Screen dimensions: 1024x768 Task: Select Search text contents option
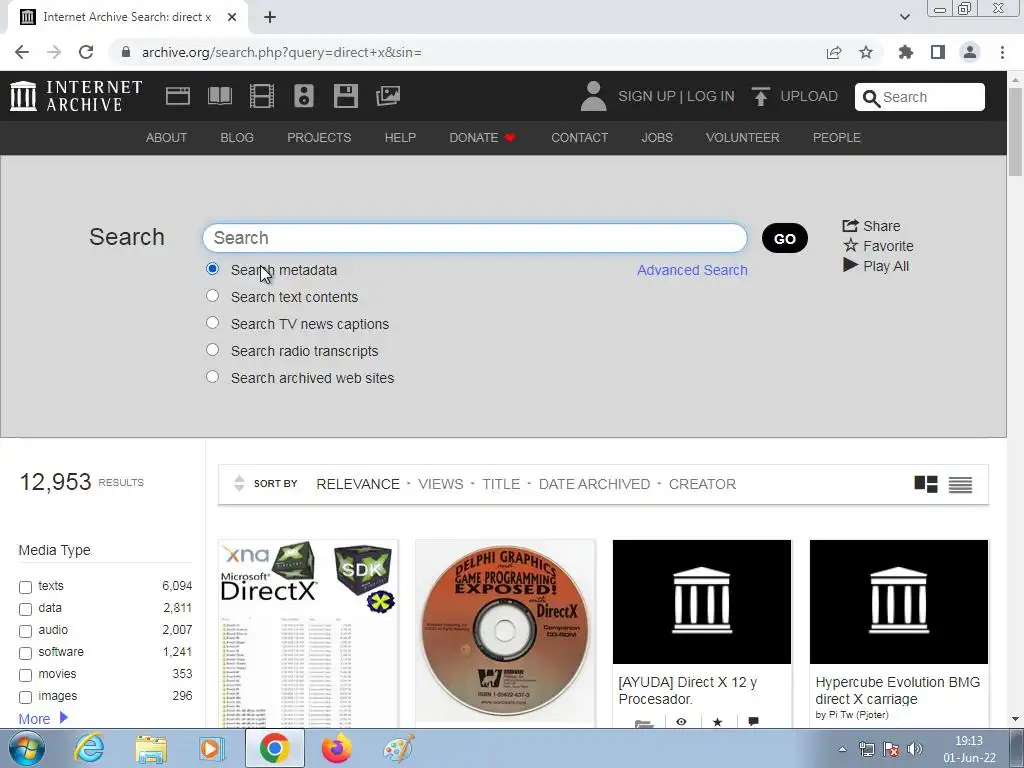[x=212, y=296]
